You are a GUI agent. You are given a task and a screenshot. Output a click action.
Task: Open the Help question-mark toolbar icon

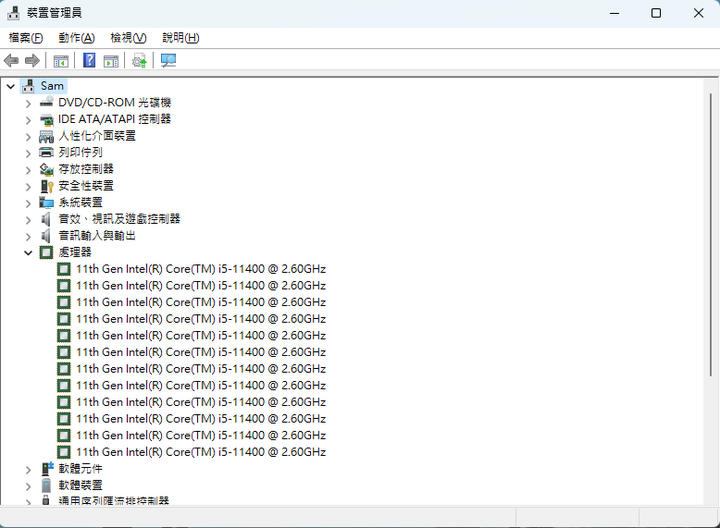[x=89, y=60]
